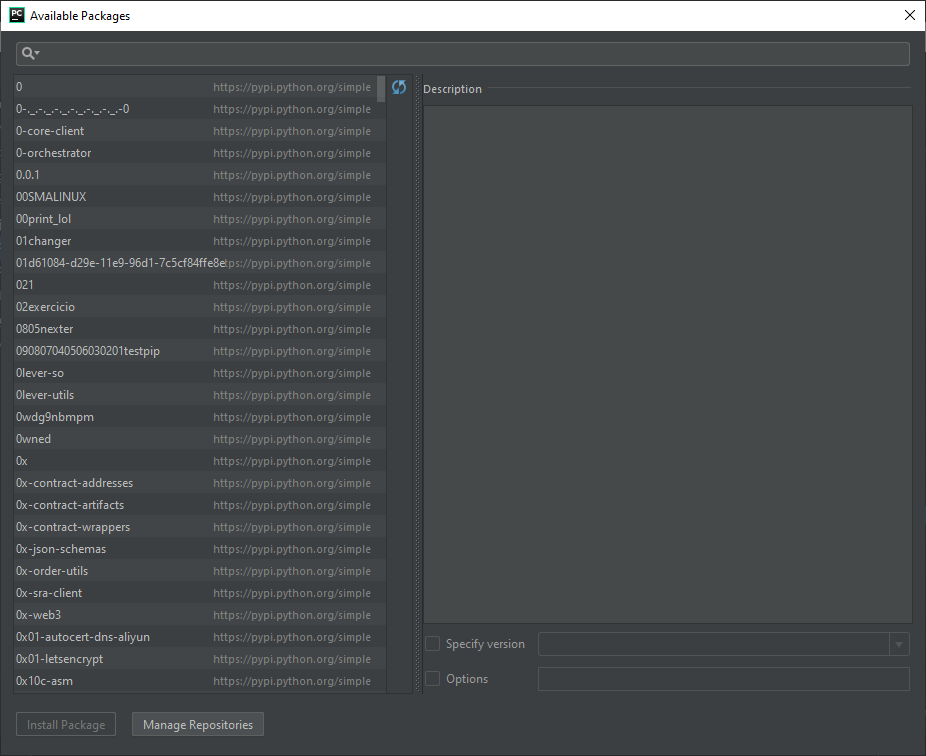Enable the Specify version checkbox
The width and height of the screenshot is (926, 756).
pyautogui.click(x=432, y=644)
